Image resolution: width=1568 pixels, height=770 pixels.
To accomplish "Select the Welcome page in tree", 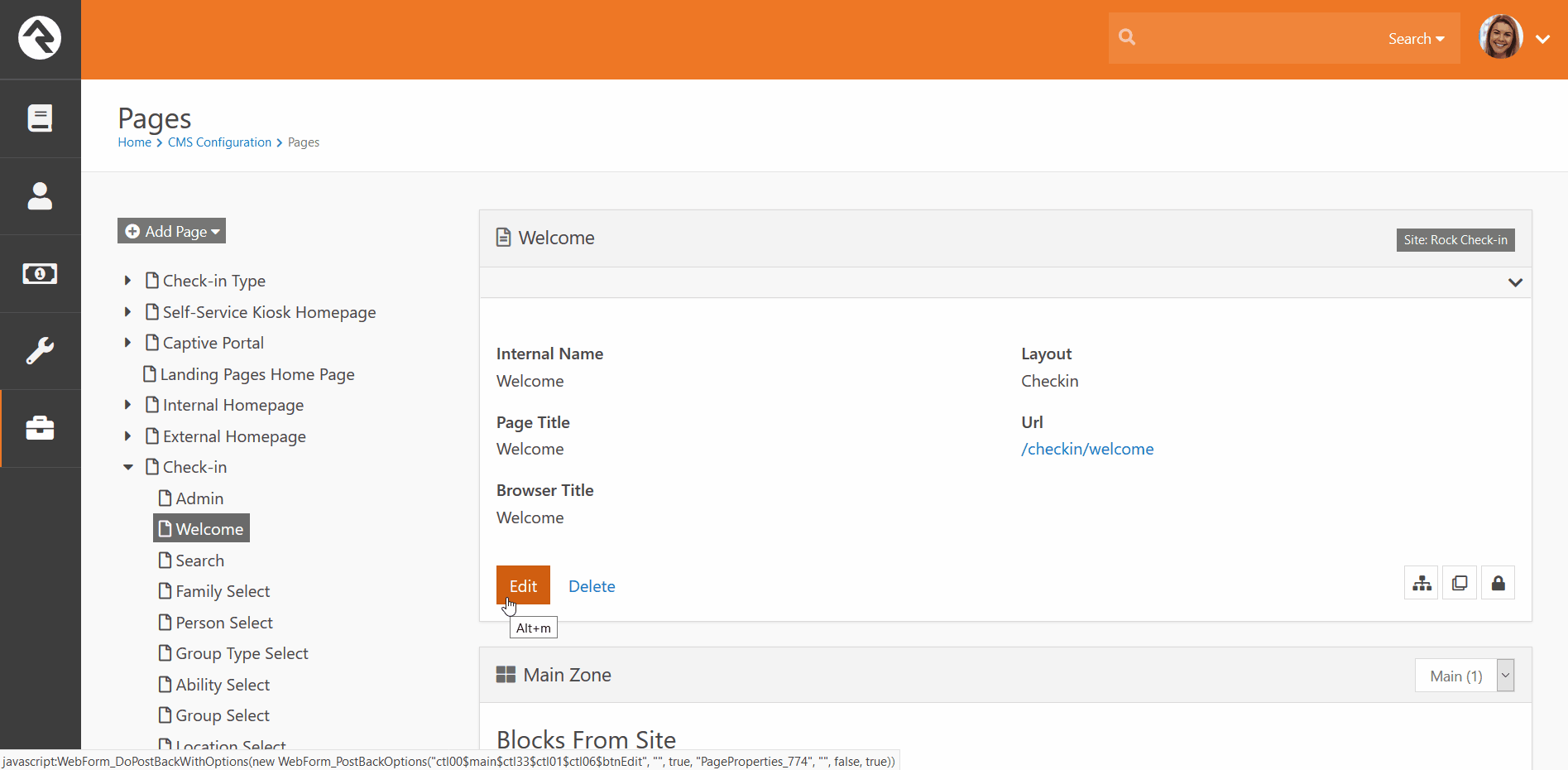I will [201, 529].
